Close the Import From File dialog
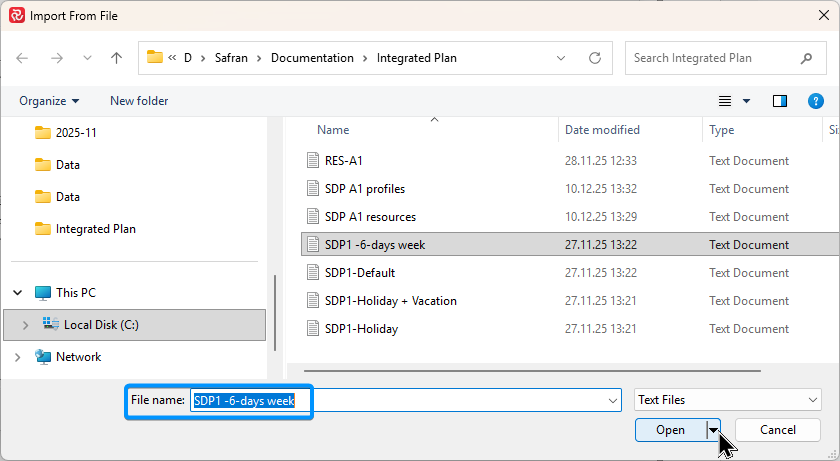 [824, 16]
